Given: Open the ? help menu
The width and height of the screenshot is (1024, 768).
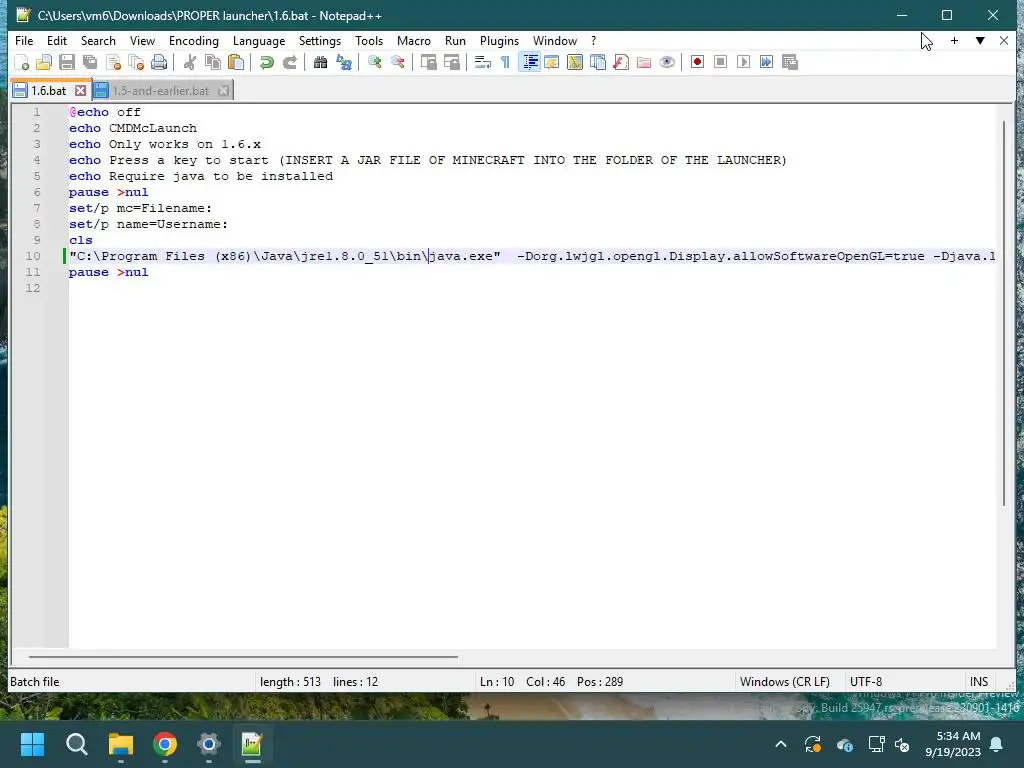Looking at the screenshot, I should coord(593,40).
